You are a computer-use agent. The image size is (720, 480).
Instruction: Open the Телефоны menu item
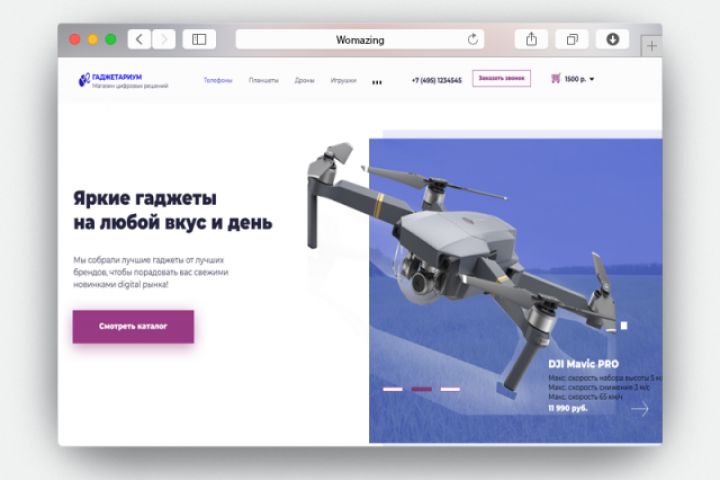[x=218, y=80]
